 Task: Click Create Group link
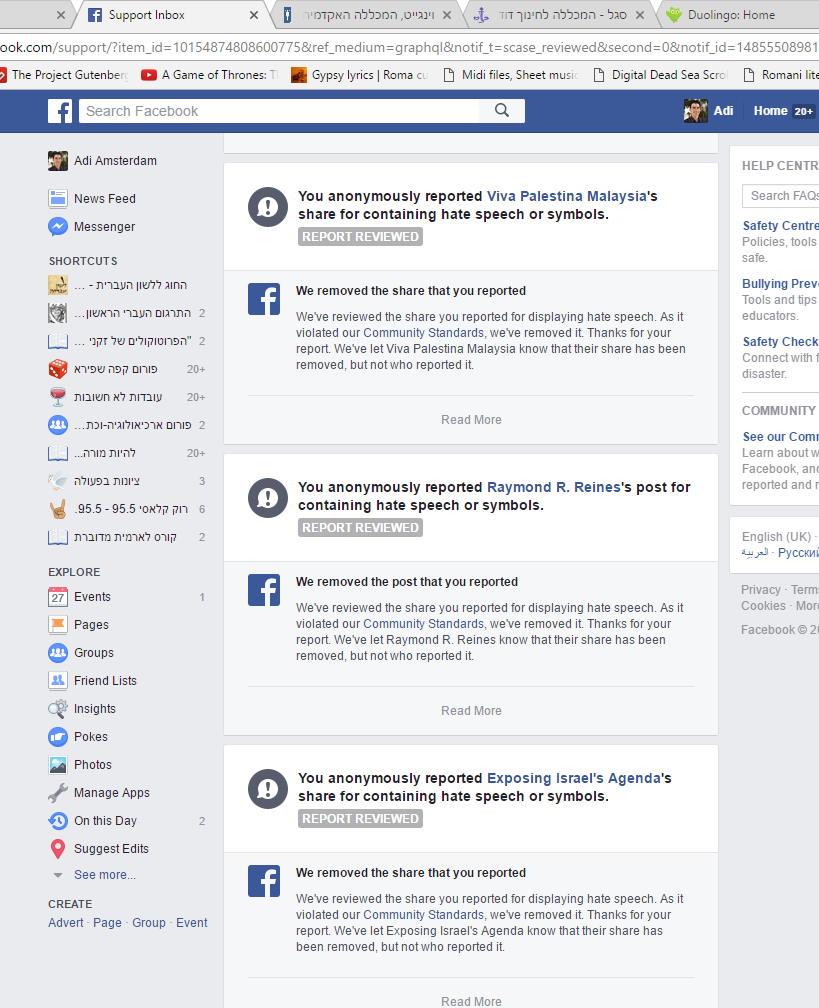click(x=149, y=922)
